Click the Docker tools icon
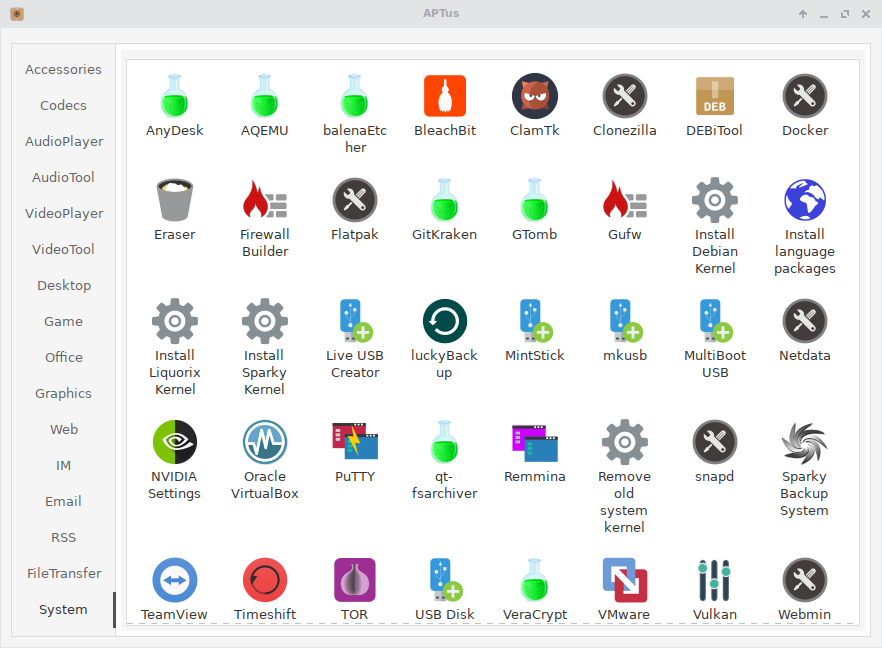882x648 pixels. (x=805, y=96)
